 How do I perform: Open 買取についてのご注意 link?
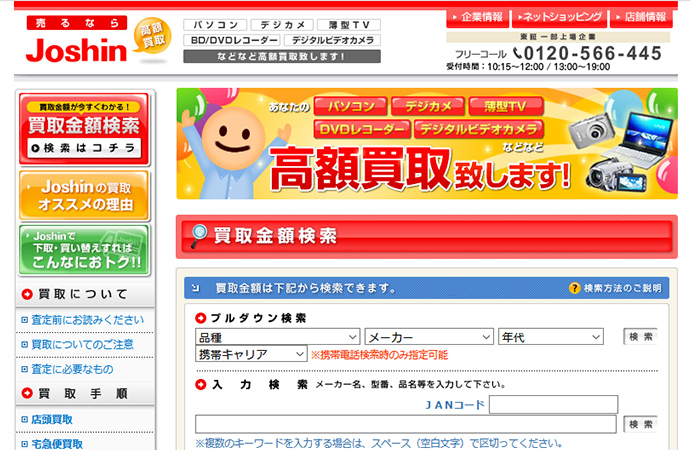click(82, 344)
